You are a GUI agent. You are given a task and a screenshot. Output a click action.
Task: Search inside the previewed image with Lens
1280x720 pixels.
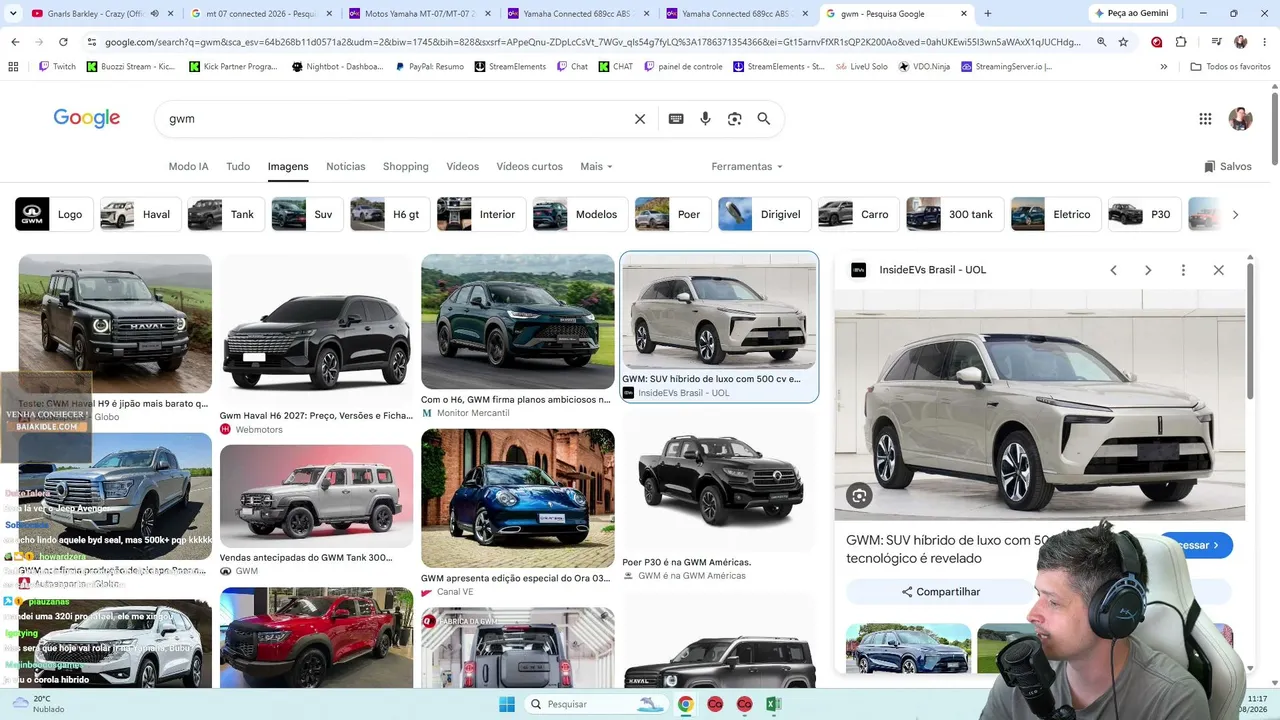click(x=859, y=495)
